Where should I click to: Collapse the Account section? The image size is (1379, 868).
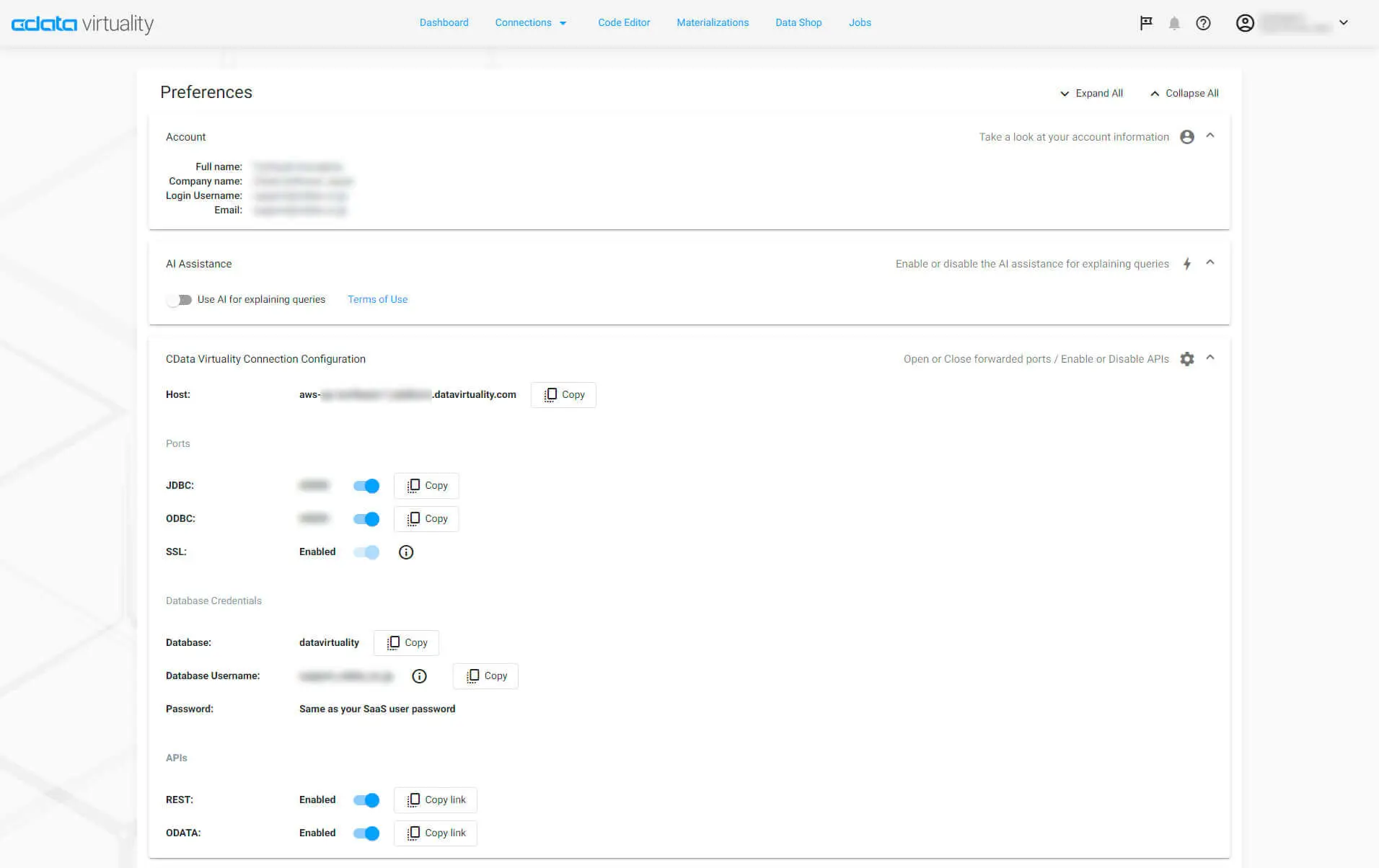point(1210,136)
